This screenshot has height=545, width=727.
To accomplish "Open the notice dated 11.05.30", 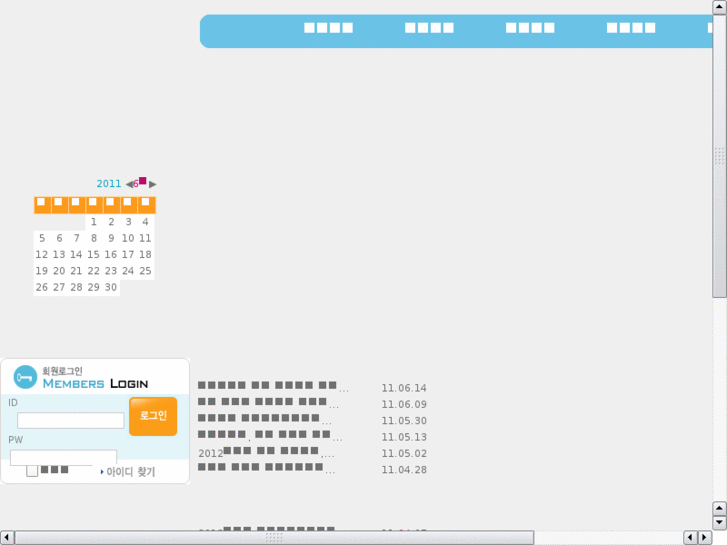I will coord(265,418).
